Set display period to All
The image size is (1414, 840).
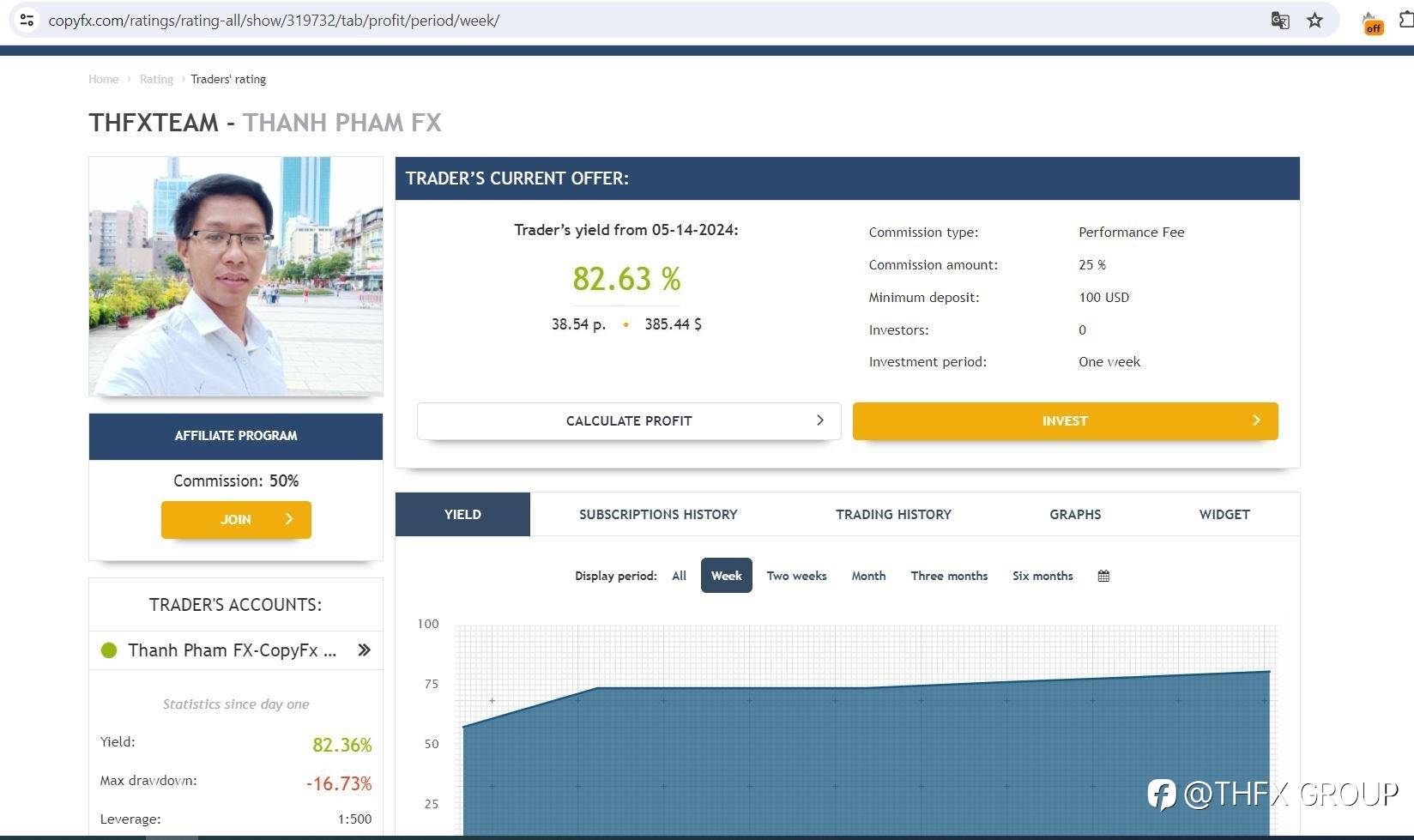[x=679, y=576]
